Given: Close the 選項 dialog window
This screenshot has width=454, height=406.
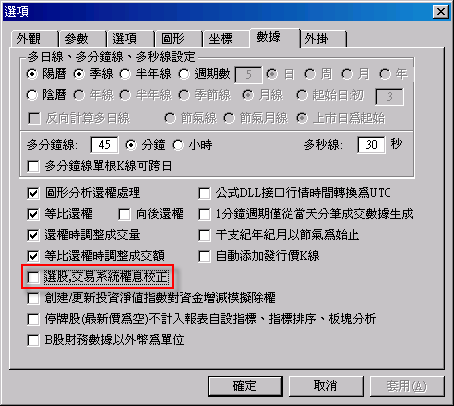Looking at the screenshot, I should (x=441, y=12).
